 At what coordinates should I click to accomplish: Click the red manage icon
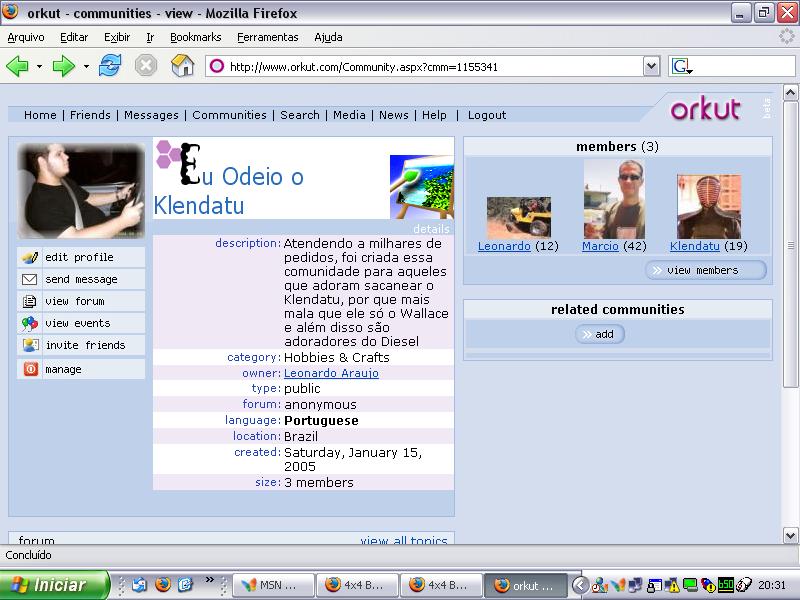pos(31,369)
